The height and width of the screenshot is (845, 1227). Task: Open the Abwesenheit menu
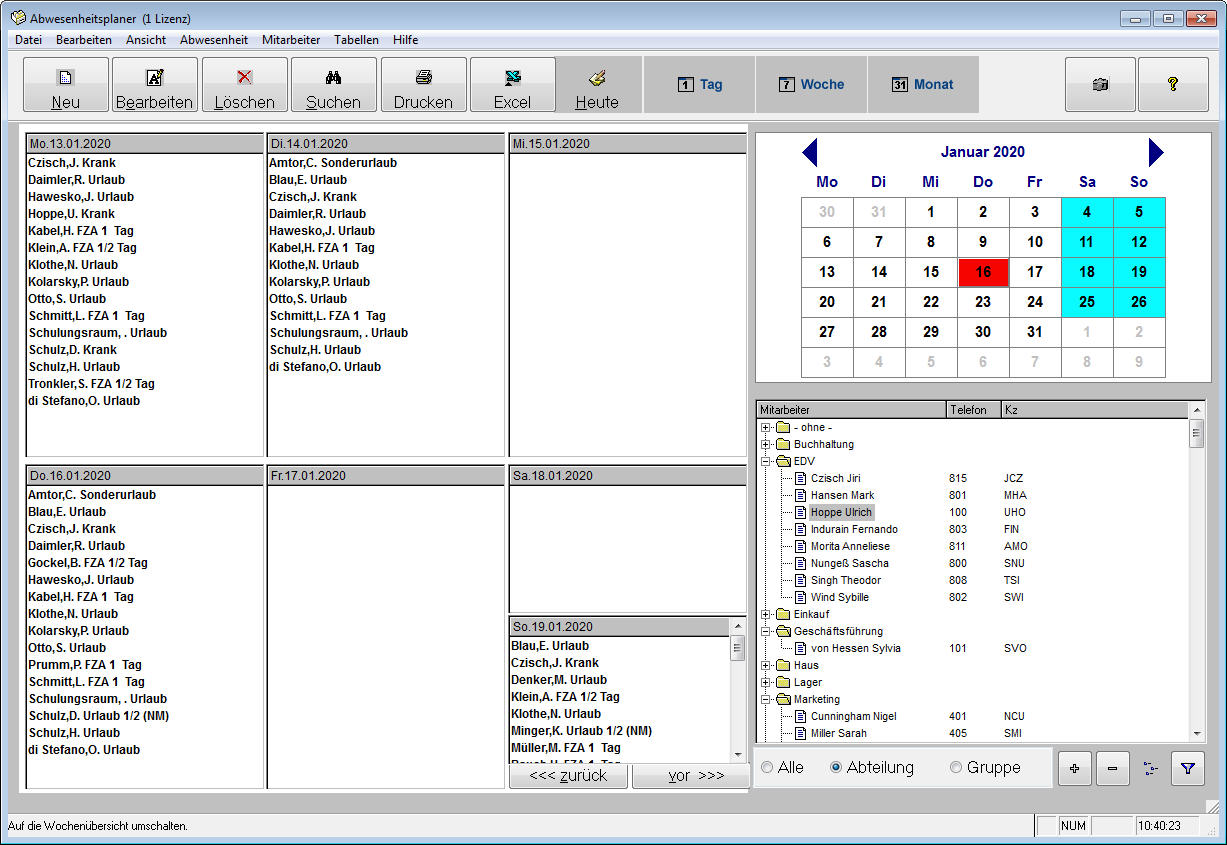point(214,40)
